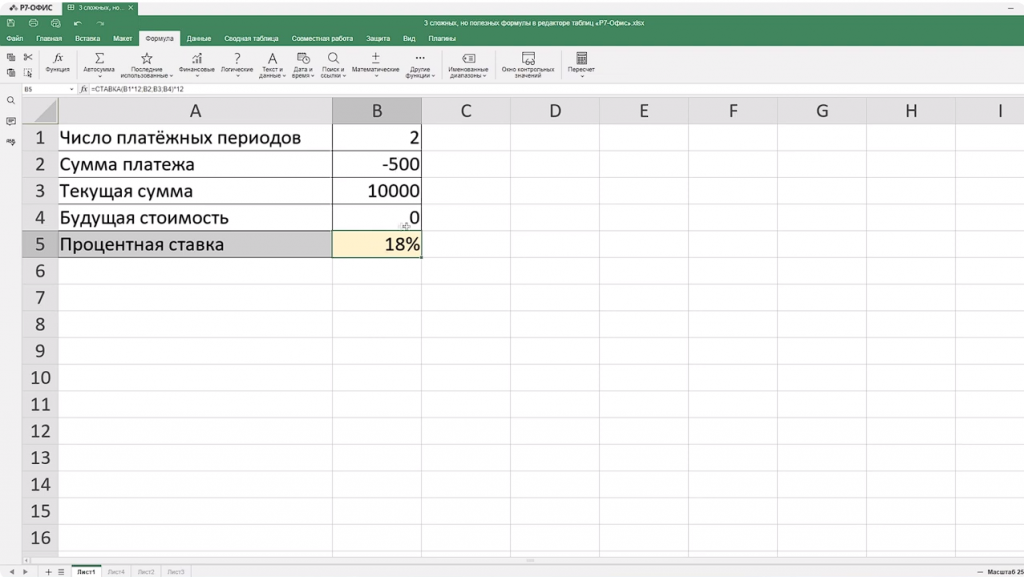Switch to the Вставка ribbon tab
Screen dimensions: 1024x577
tap(88, 39)
